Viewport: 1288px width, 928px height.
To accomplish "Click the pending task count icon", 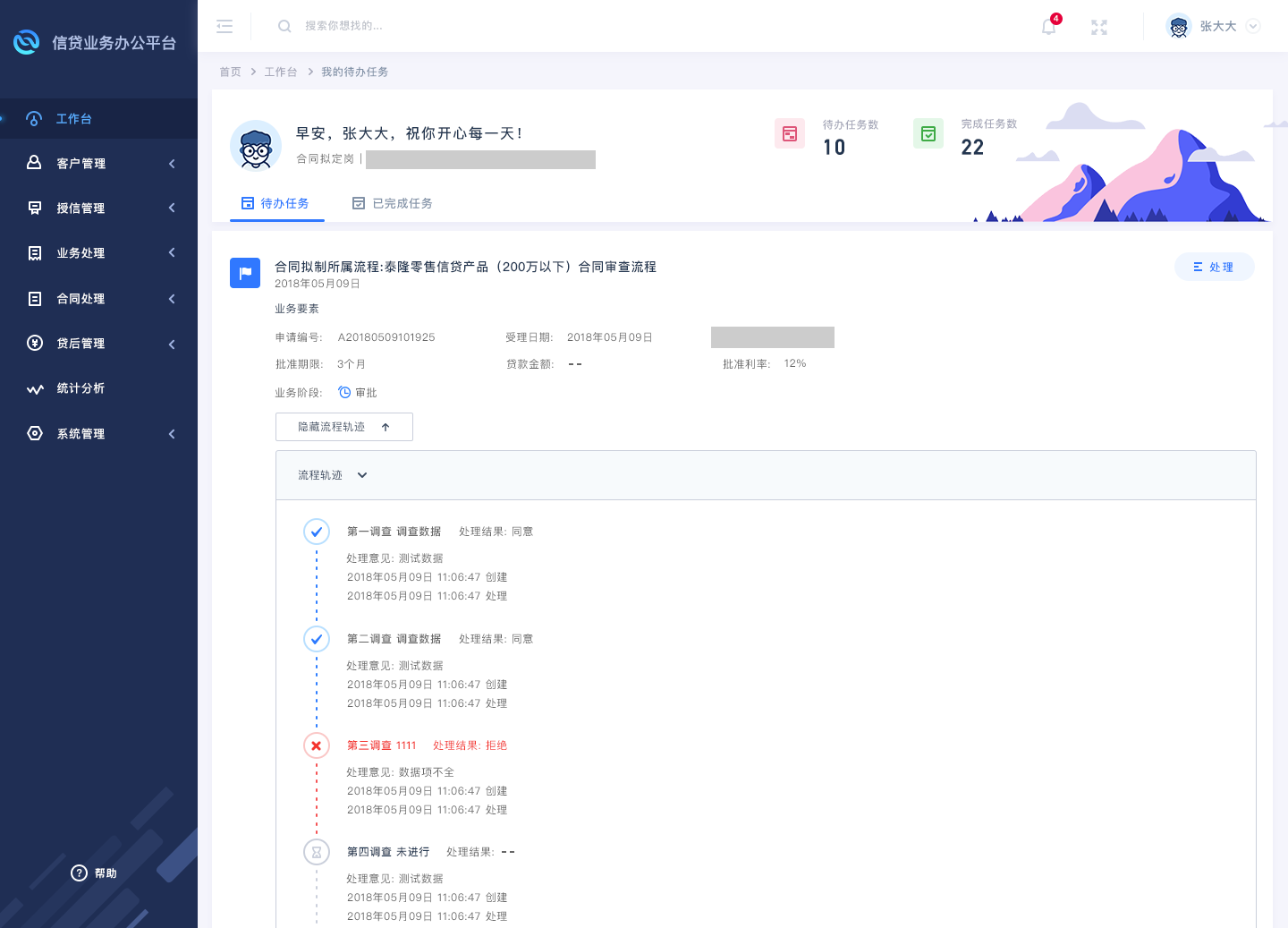I will pos(790,134).
